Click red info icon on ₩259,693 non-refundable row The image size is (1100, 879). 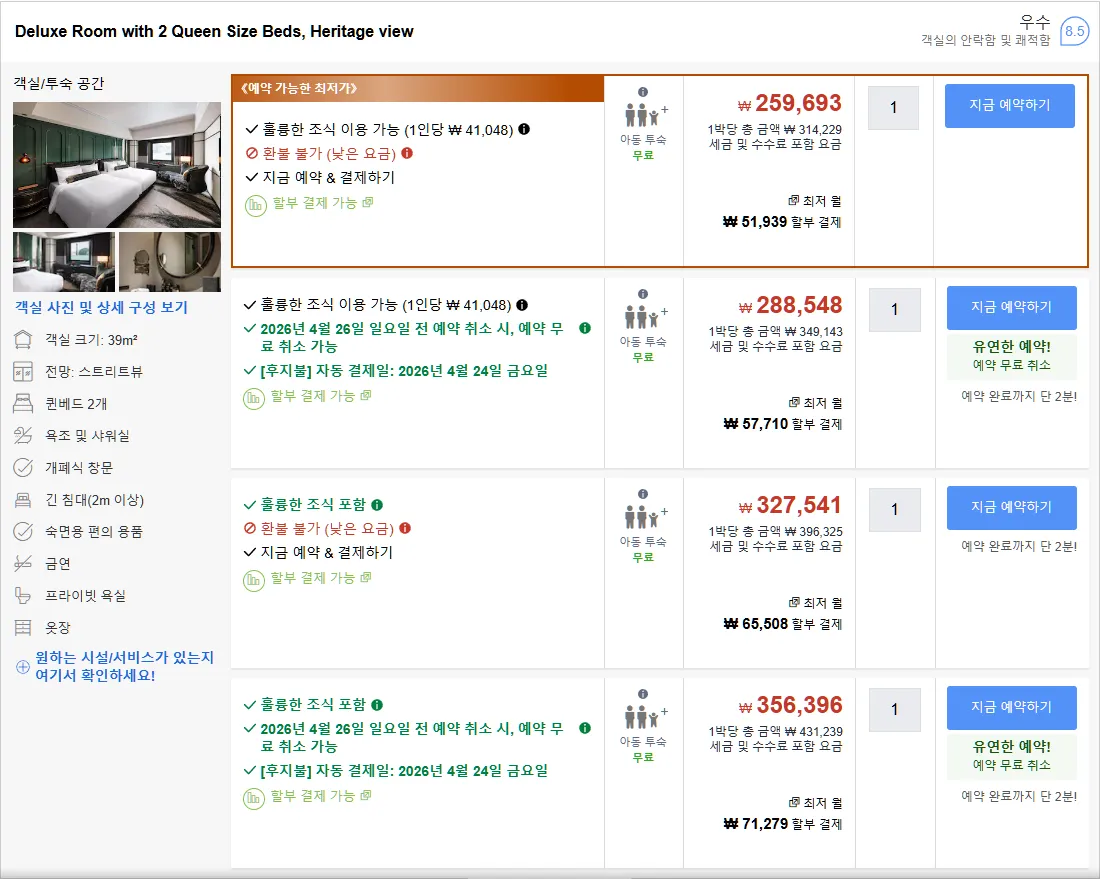coord(407,153)
